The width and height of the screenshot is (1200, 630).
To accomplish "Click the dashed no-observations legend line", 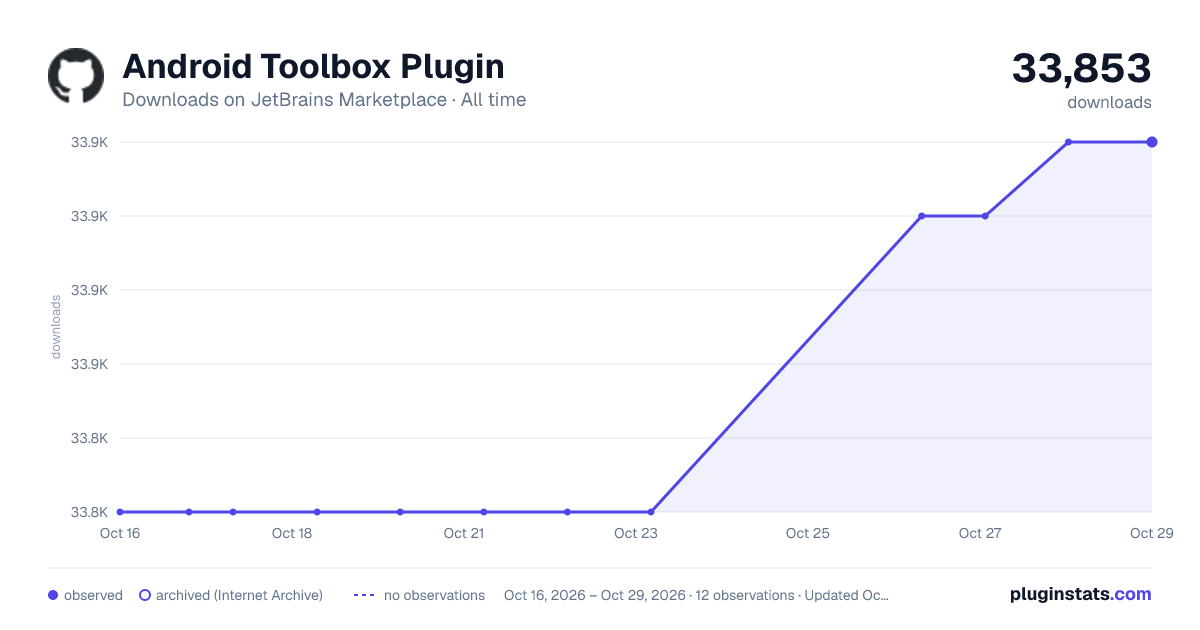I will click(364, 595).
